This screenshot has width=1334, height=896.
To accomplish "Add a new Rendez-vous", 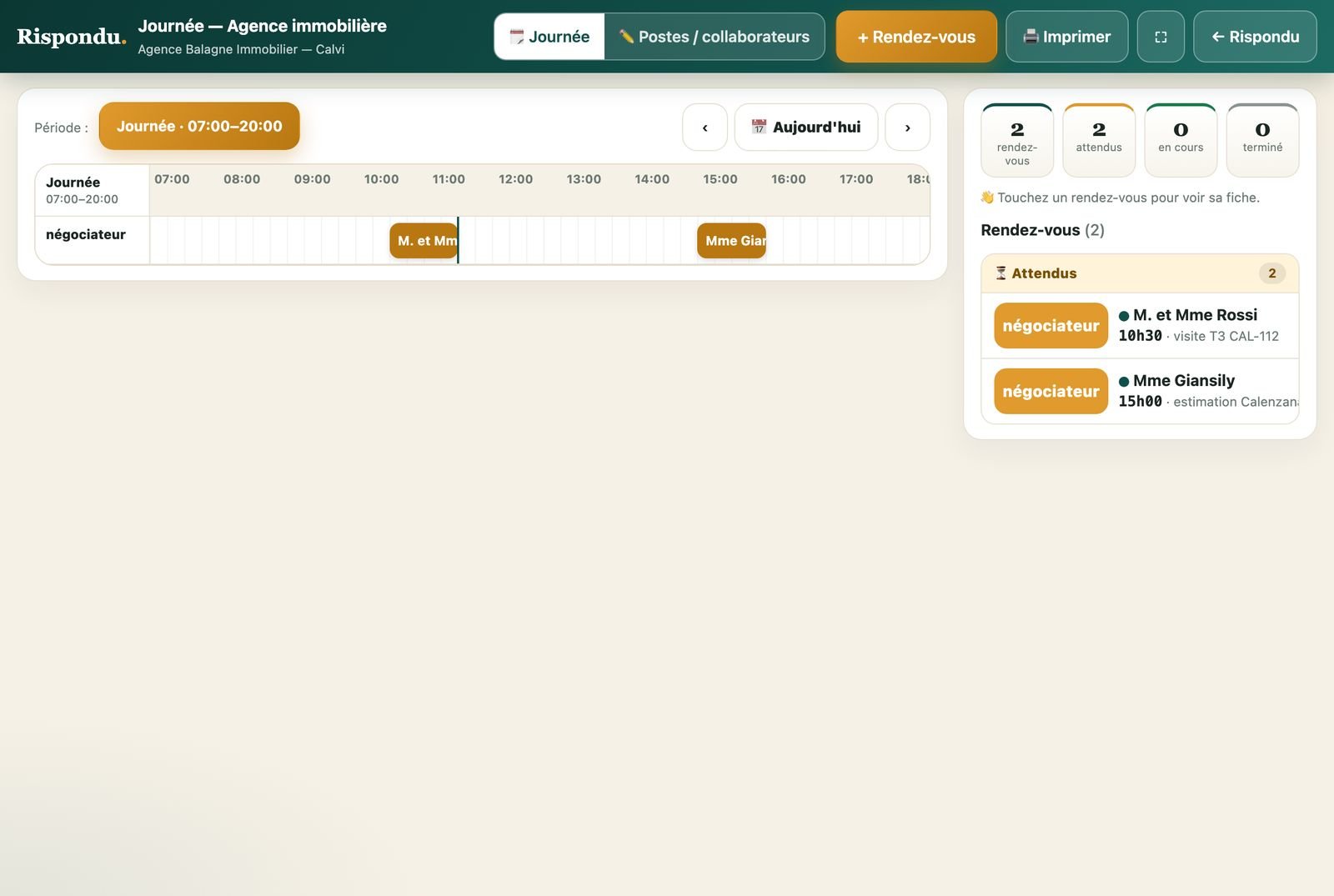I will pyautogui.click(x=916, y=37).
